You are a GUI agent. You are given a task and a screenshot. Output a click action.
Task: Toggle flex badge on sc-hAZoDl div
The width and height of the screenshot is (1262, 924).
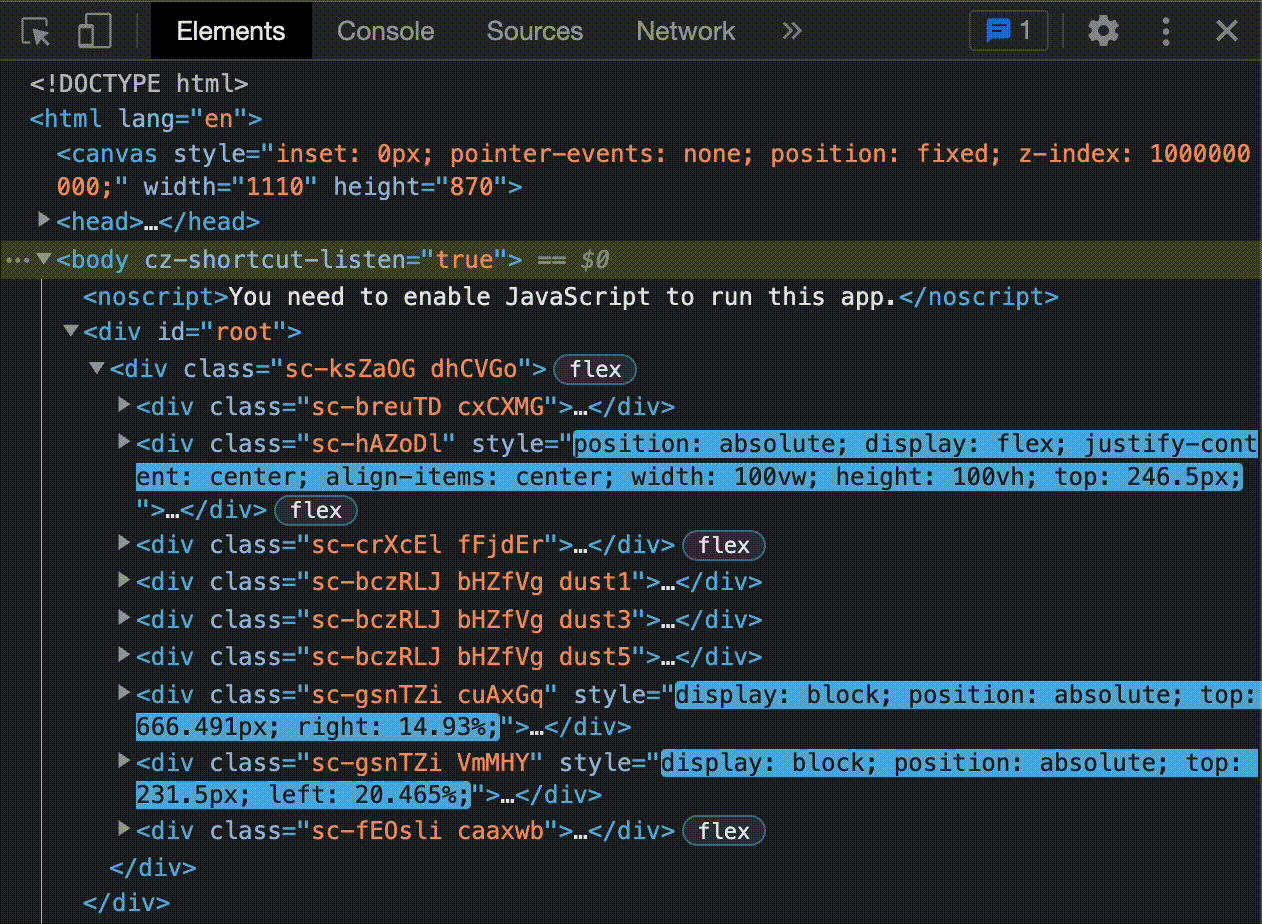tap(316, 510)
